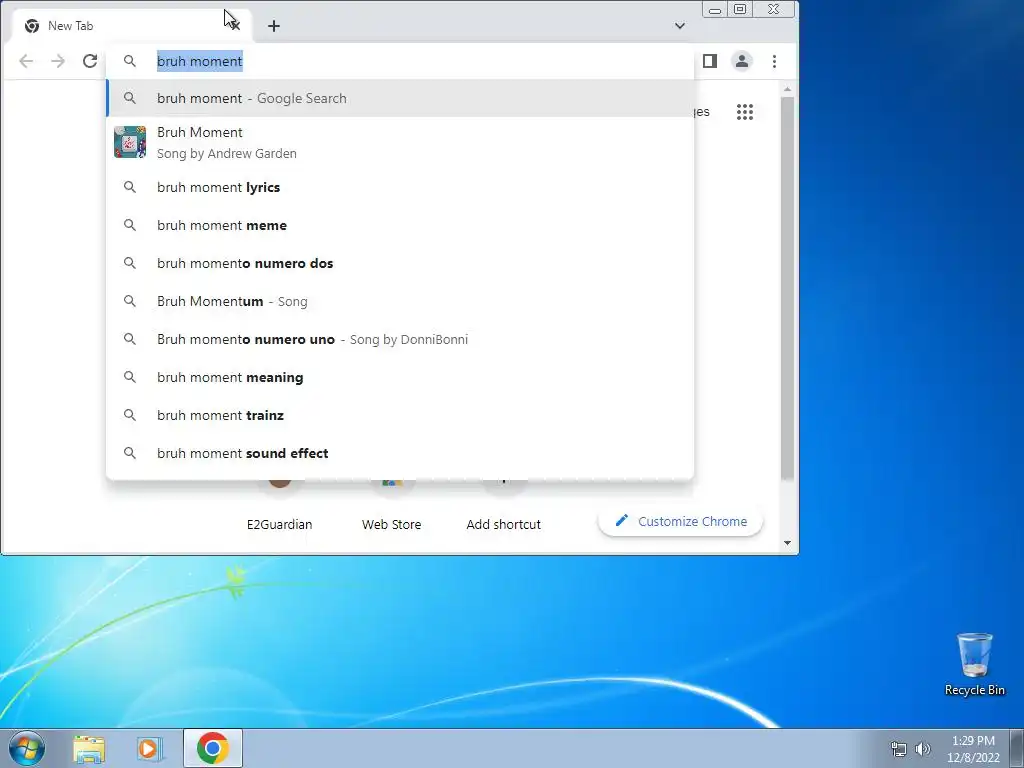The height and width of the screenshot is (768, 1024).
Task: Open the Google apps grid
Action: coord(744,112)
